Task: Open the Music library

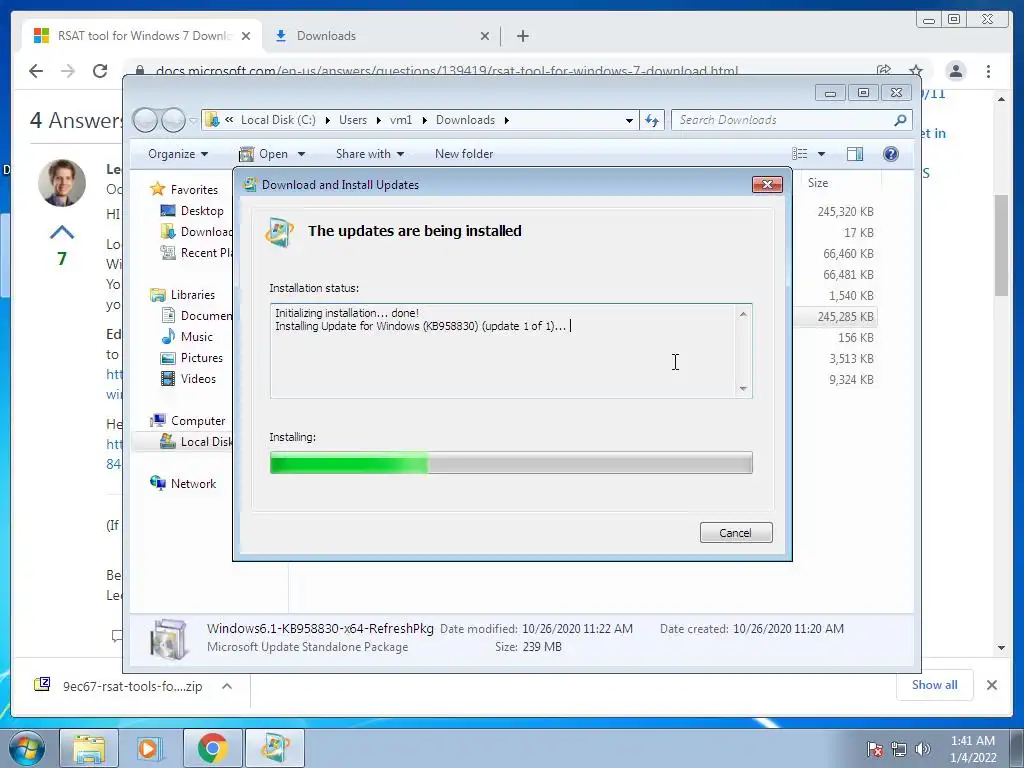Action: point(197,337)
